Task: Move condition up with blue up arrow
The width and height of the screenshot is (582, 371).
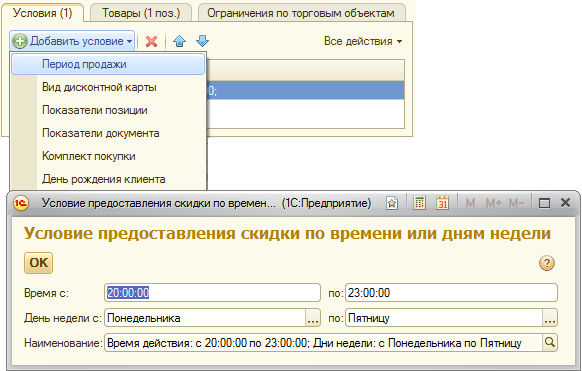Action: [x=179, y=41]
